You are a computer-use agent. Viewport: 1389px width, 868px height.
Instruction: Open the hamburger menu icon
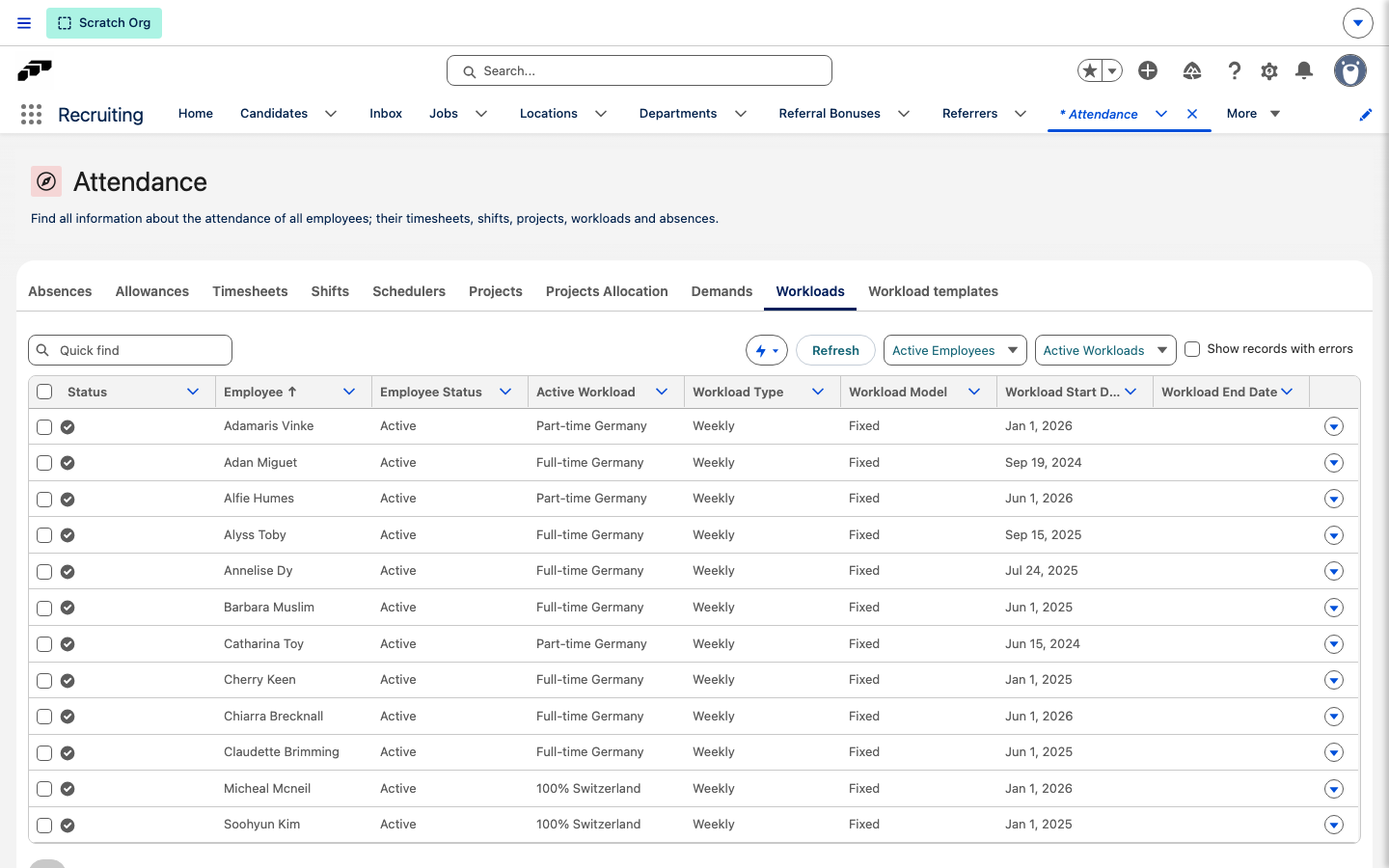click(24, 23)
